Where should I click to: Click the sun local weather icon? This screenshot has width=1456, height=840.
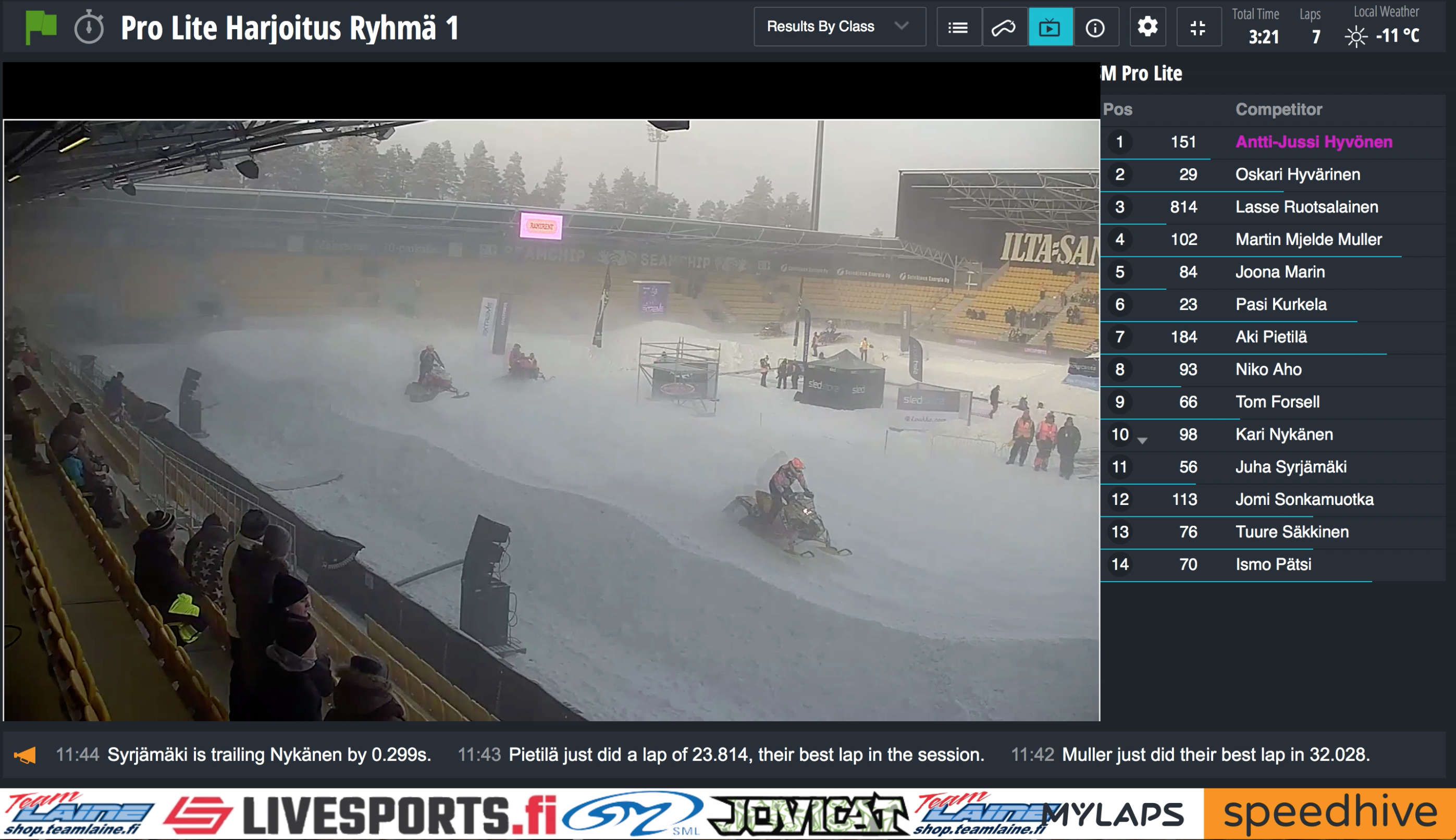pos(1355,37)
